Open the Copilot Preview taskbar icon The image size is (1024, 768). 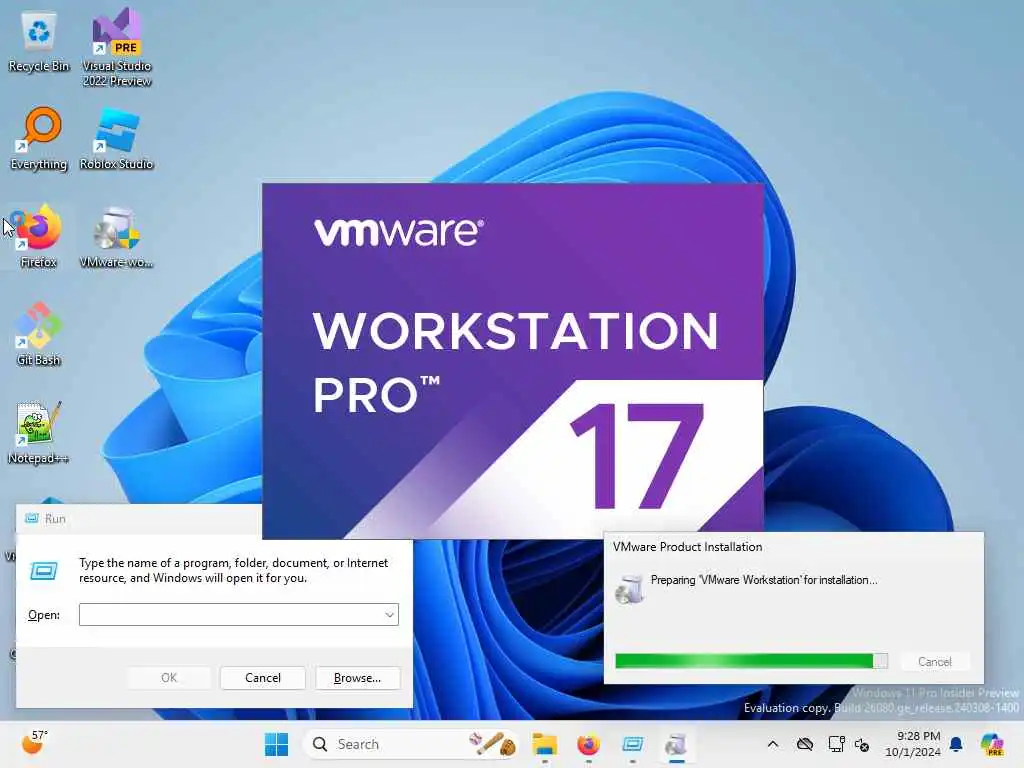tap(992, 744)
